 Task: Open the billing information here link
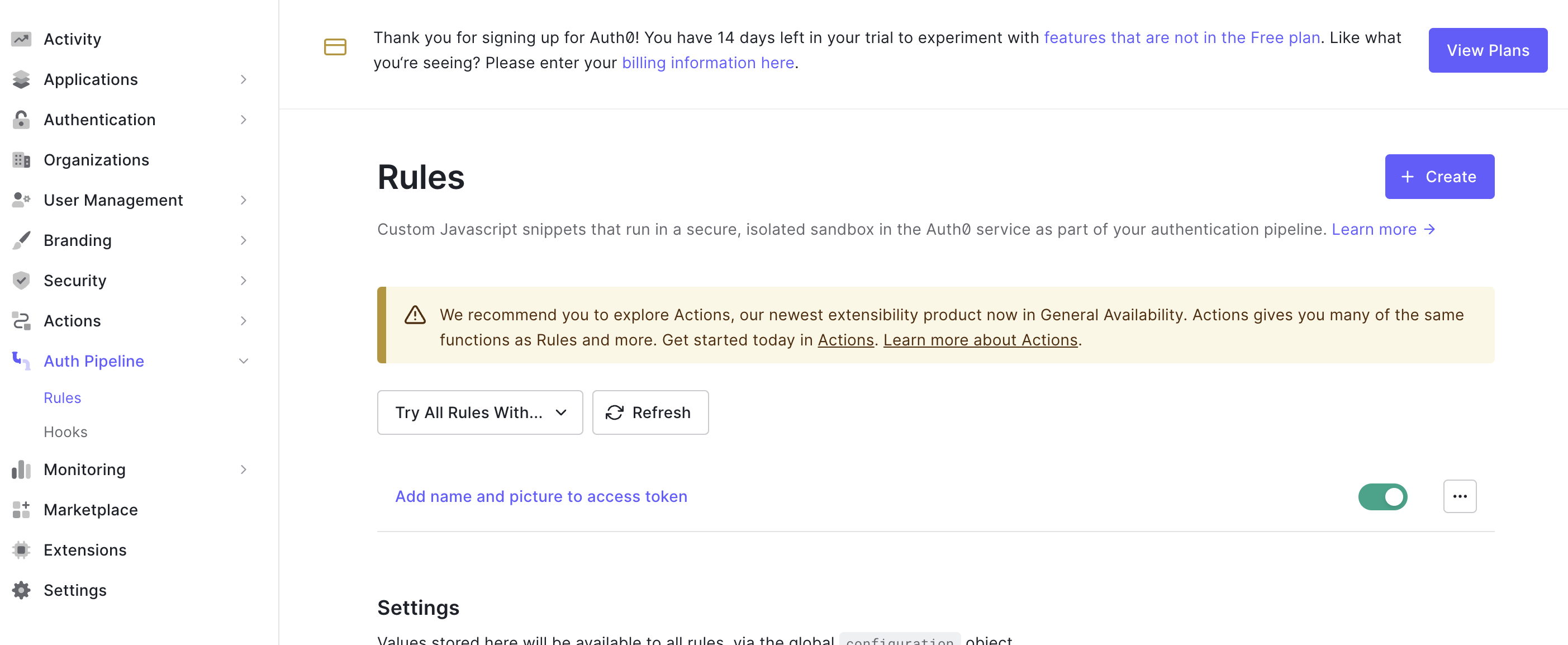tap(707, 63)
